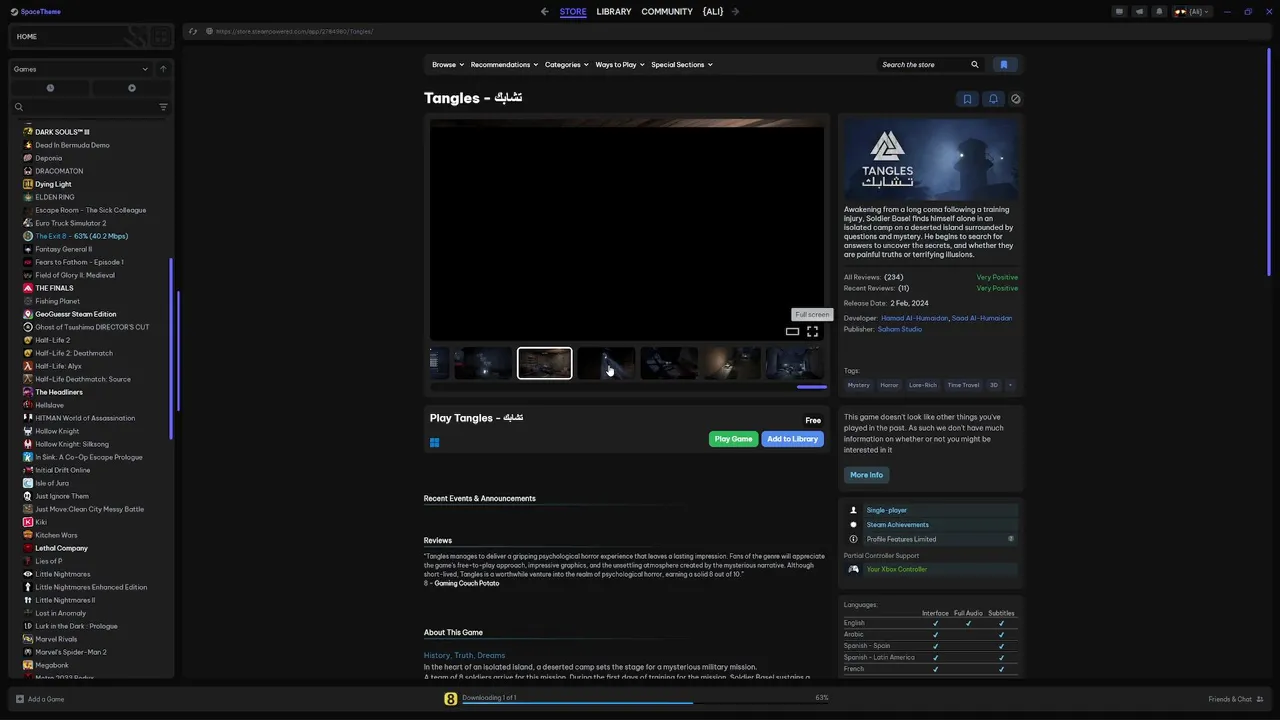Select ELDEN RING in the library list
The image size is (1280, 720).
click(55, 197)
